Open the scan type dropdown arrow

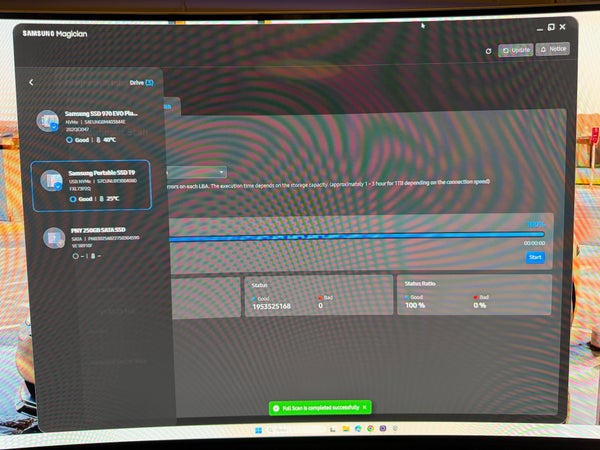[x=221, y=172]
